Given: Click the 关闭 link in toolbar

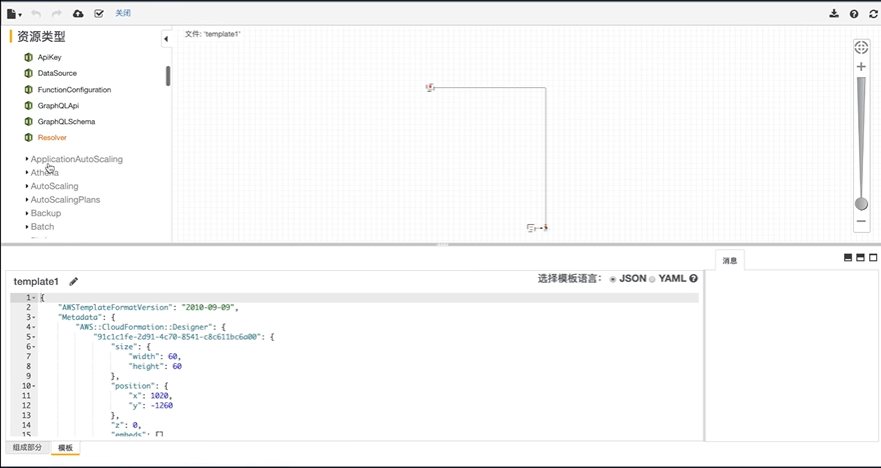Looking at the screenshot, I should click(x=123, y=14).
